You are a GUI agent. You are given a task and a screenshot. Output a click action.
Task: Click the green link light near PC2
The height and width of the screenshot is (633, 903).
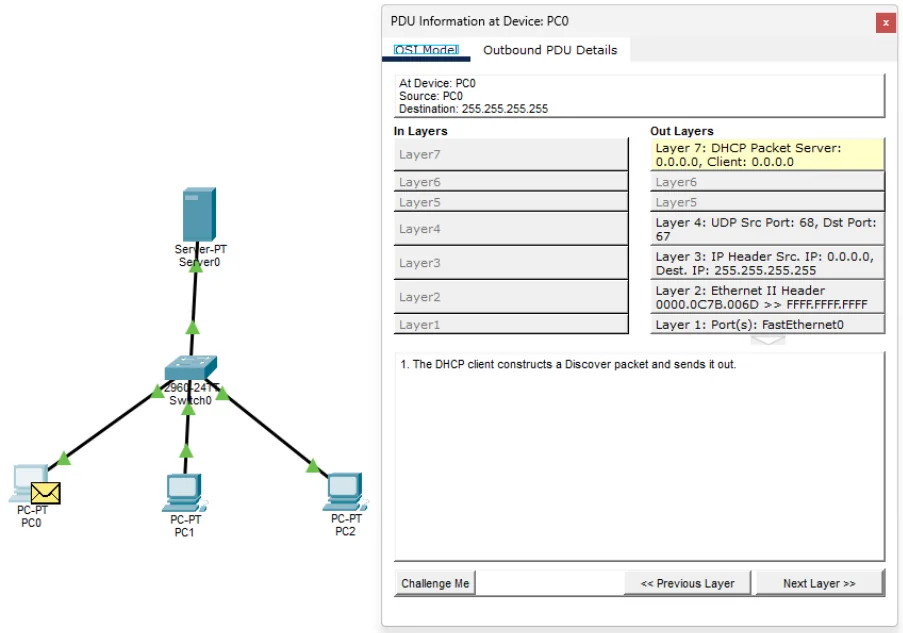[313, 465]
